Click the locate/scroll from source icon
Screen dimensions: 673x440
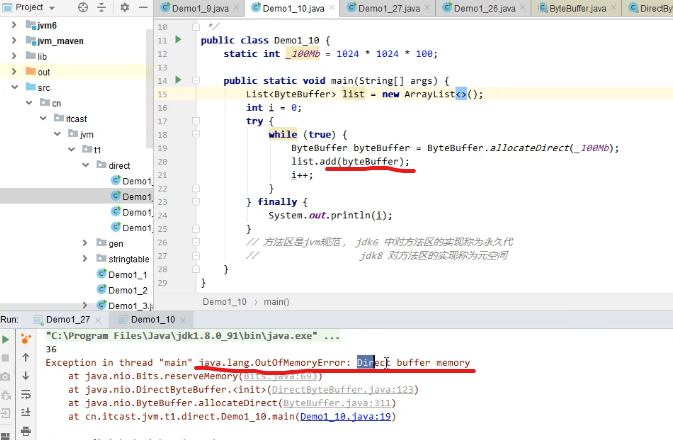point(83,7)
